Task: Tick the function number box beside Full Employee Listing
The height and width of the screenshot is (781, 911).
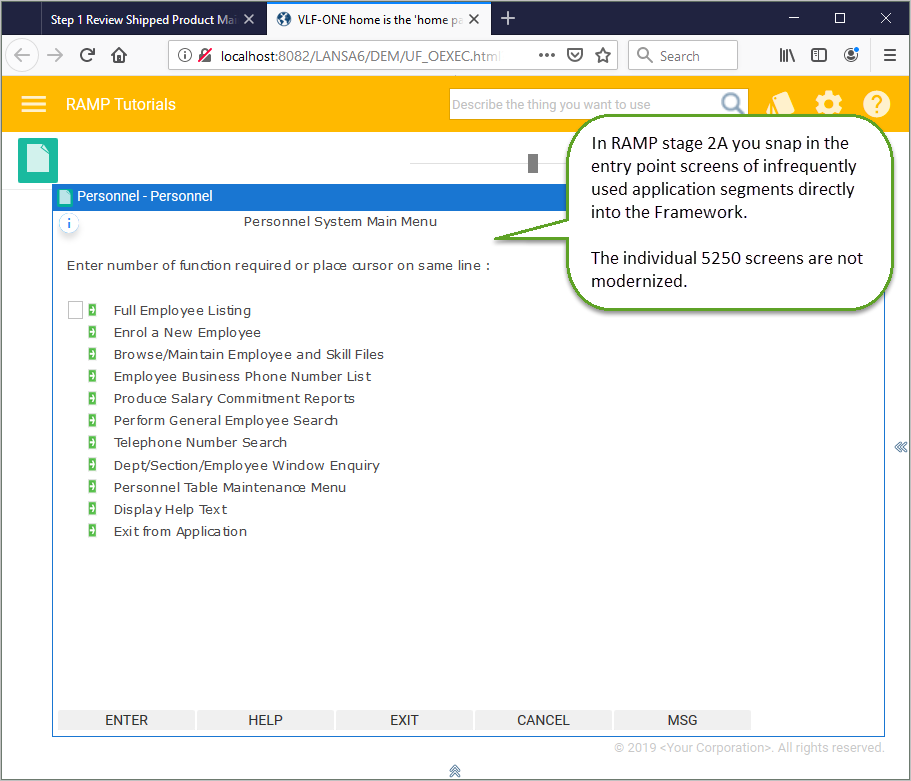Action: pyautogui.click(x=76, y=310)
